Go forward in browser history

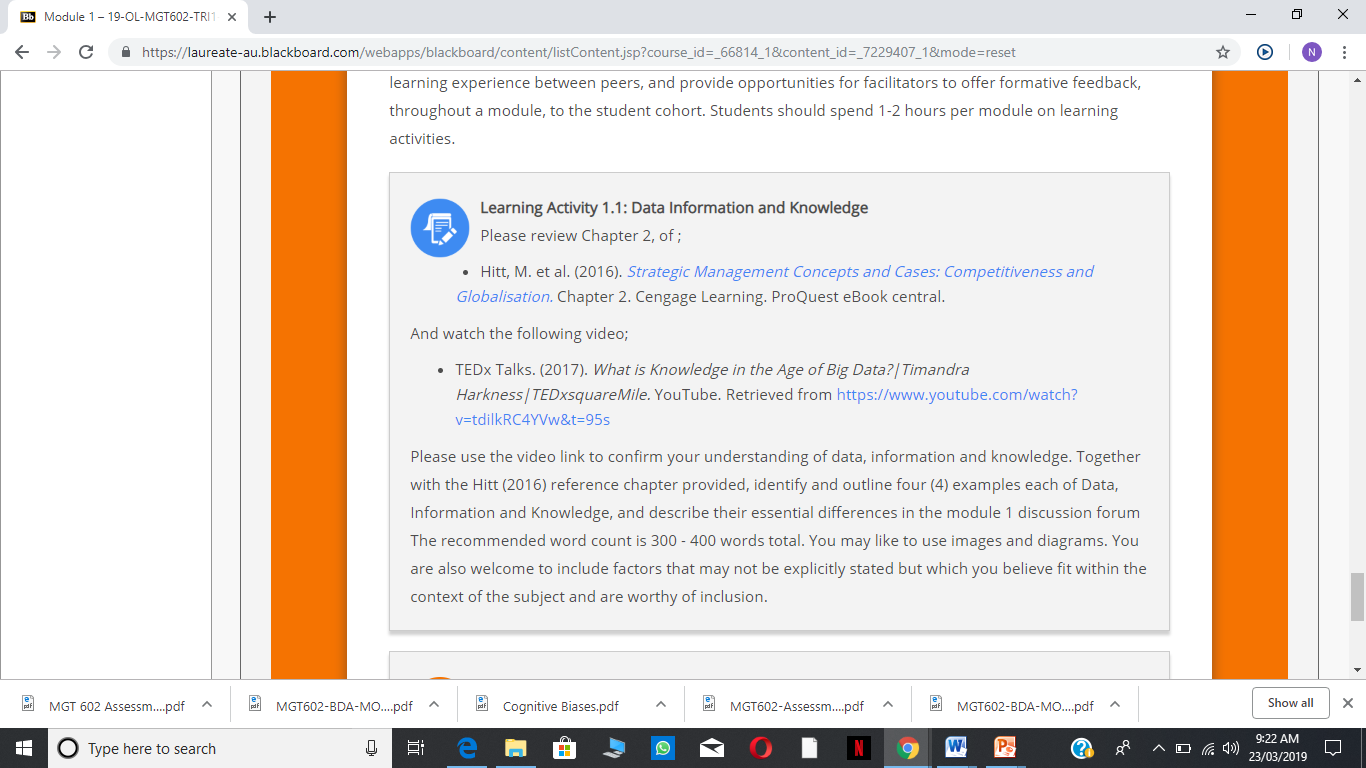pyautogui.click(x=54, y=52)
